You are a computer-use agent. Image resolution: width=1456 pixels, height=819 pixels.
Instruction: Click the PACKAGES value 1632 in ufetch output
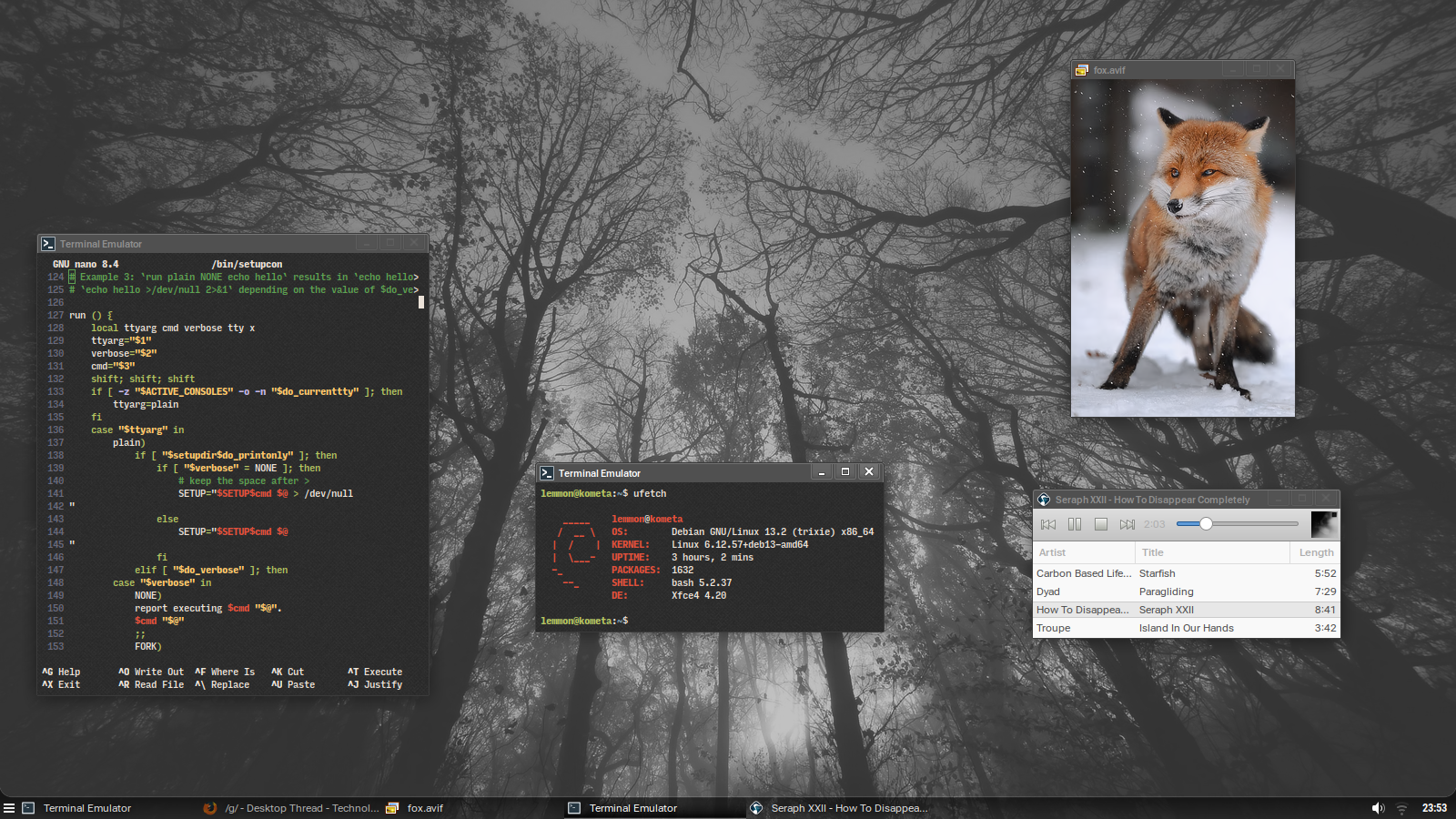pos(682,570)
